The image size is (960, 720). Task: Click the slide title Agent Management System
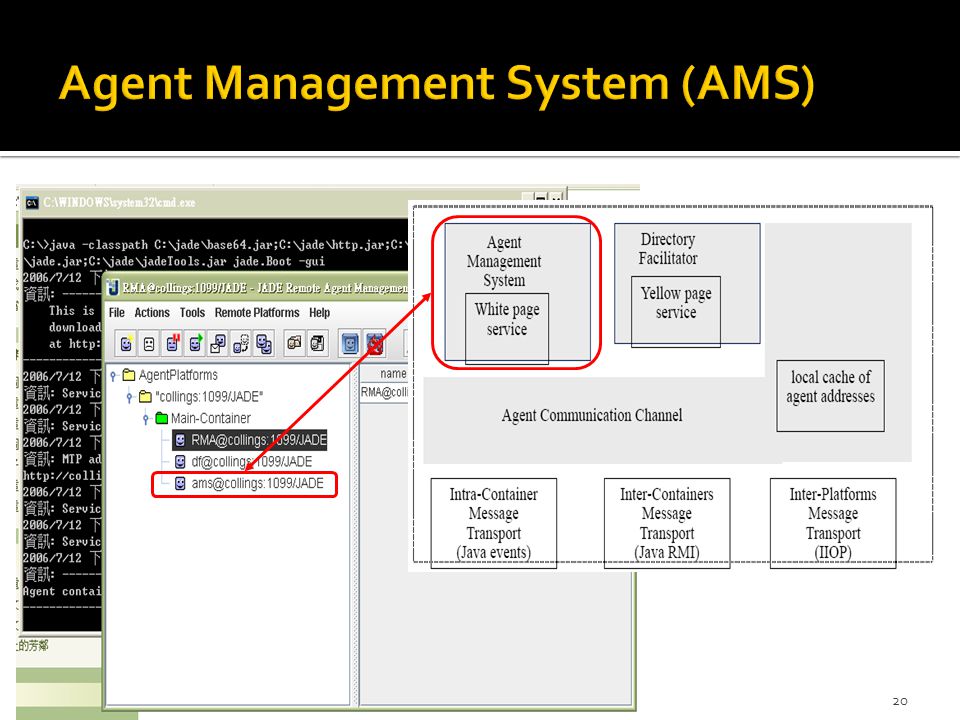tap(437, 84)
